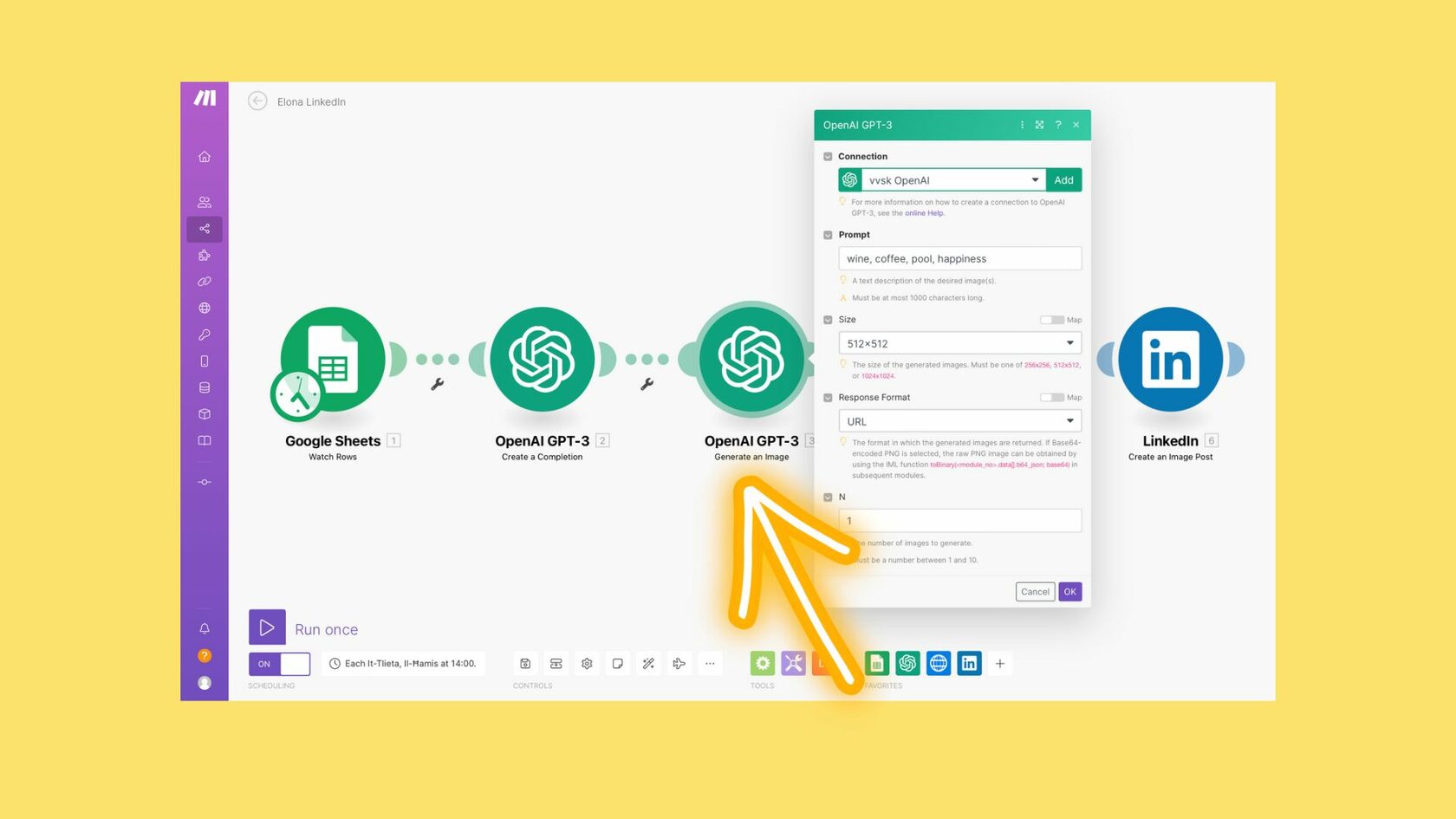Screen dimensions: 1456x819
Task: Open the Team sidebar icon
Action: [x=205, y=202]
